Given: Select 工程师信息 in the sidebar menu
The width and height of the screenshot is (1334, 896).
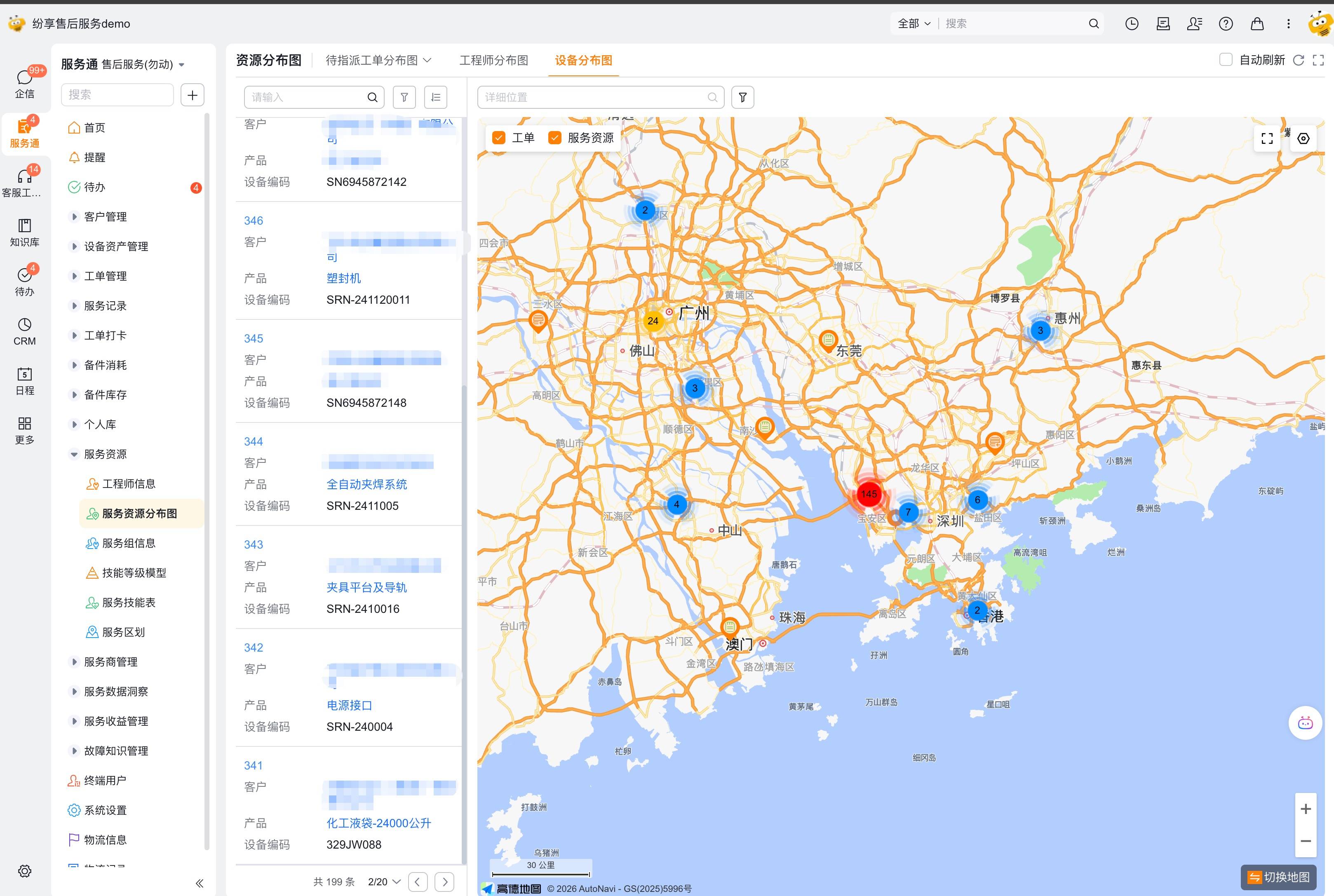Looking at the screenshot, I should [x=129, y=484].
